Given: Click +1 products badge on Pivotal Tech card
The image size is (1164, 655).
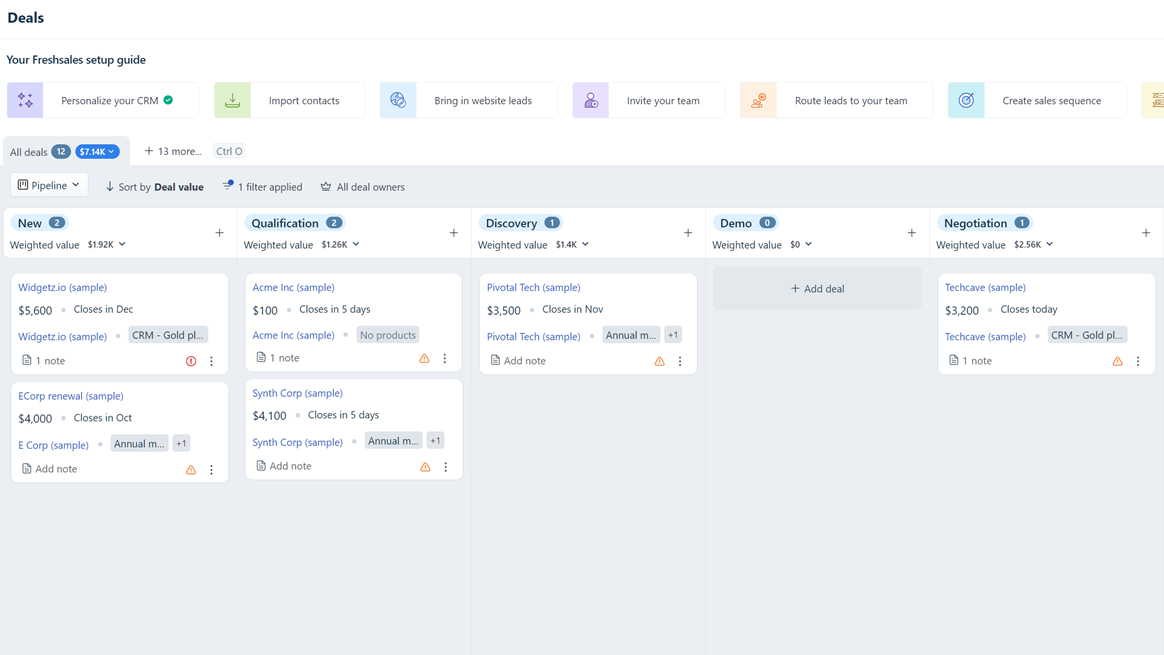Looking at the screenshot, I should coord(673,335).
